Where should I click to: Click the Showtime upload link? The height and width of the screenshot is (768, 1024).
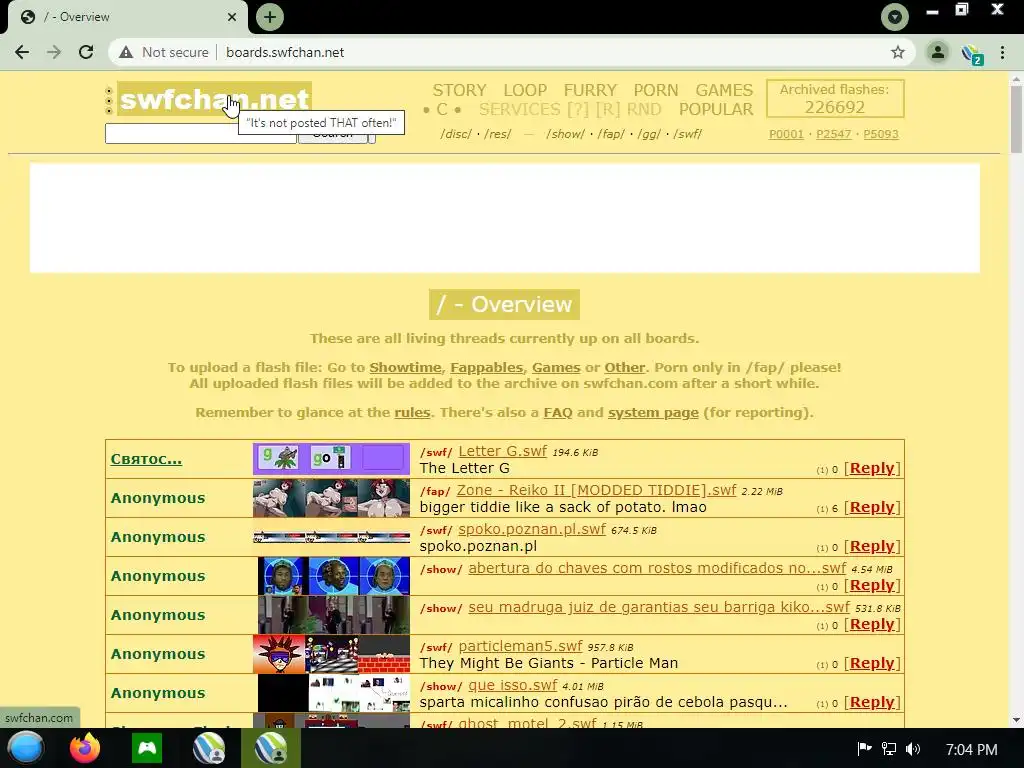point(405,368)
